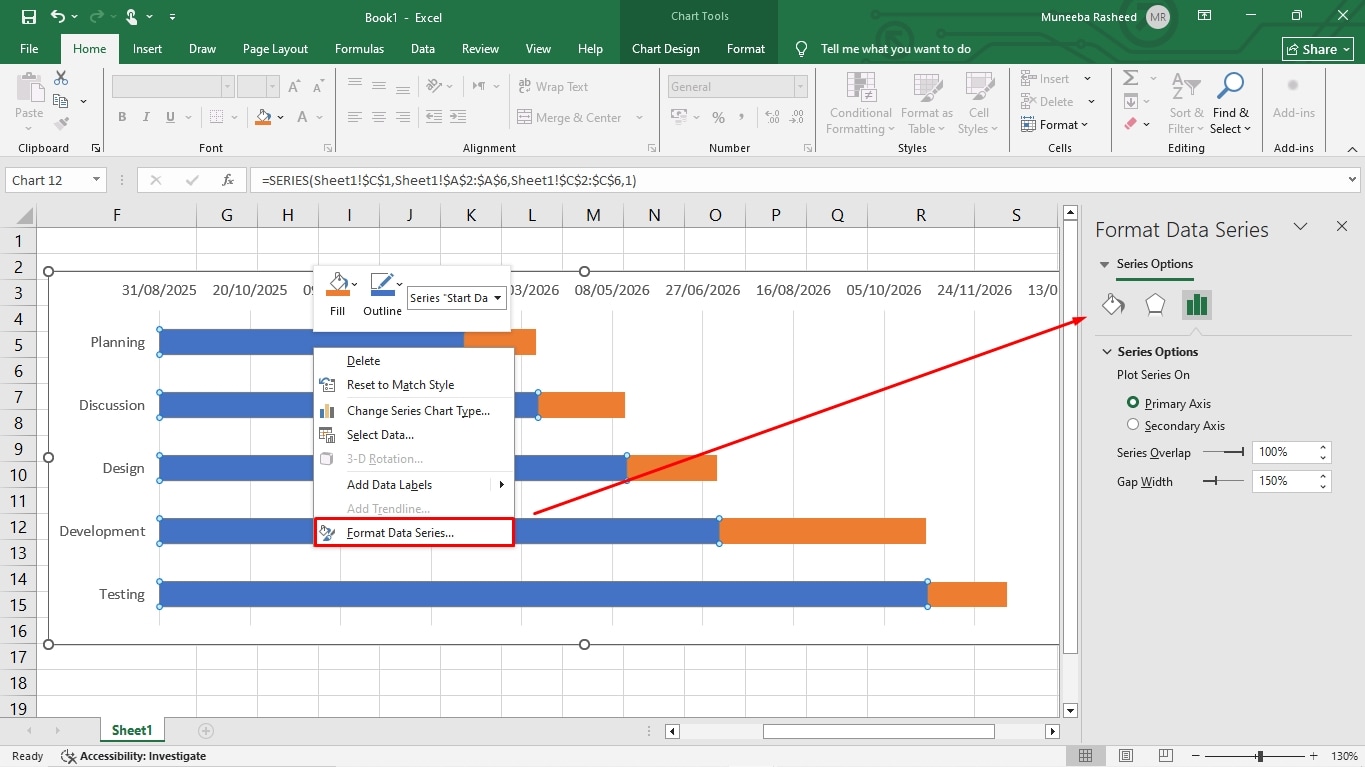
Task: Open Conditional Formatting menu
Action: point(860,103)
